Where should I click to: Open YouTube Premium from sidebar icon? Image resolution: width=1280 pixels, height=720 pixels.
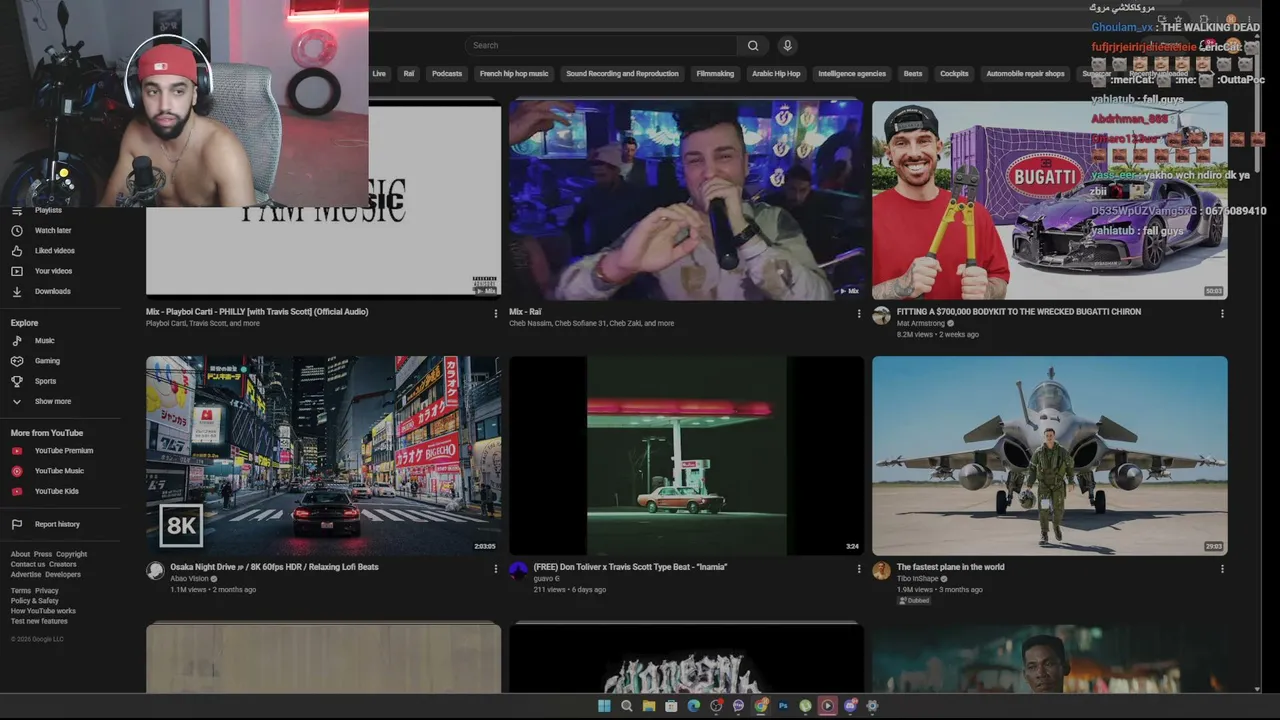(17, 451)
